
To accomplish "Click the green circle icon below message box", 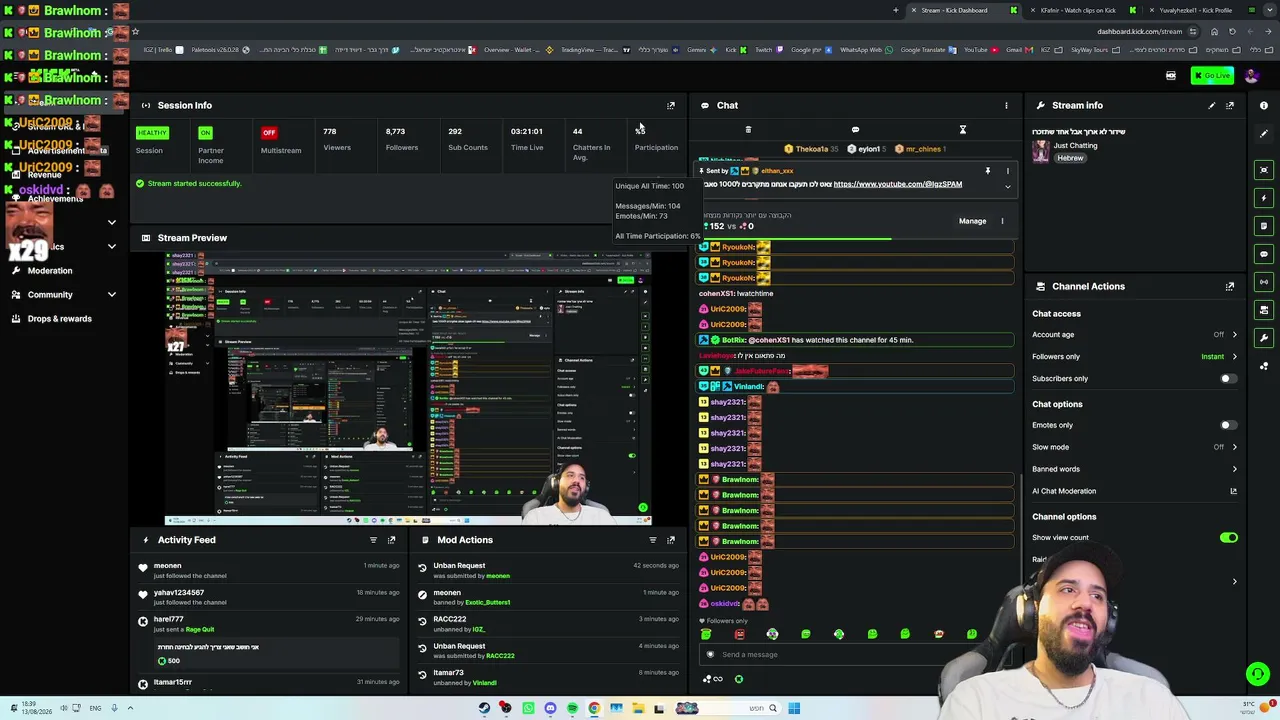I will [739, 679].
